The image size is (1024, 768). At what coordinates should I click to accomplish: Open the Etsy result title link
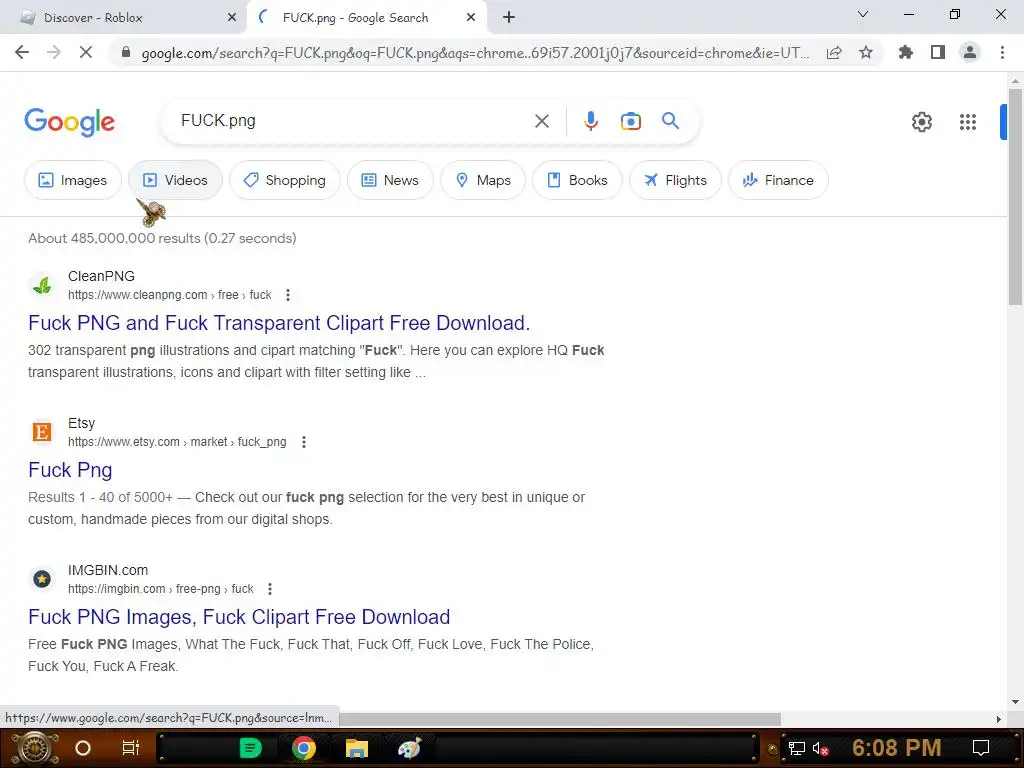pyautogui.click(x=70, y=470)
